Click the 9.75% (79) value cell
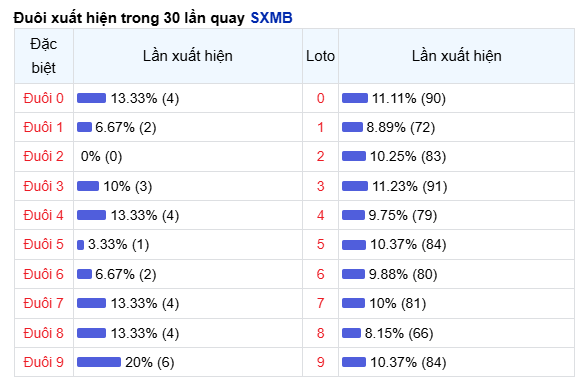 point(403,215)
